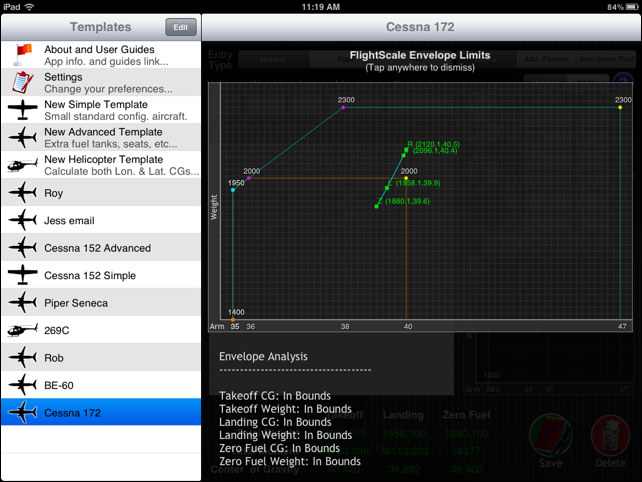Open the Roy template
This screenshot has width=642, height=482.
click(x=100, y=193)
